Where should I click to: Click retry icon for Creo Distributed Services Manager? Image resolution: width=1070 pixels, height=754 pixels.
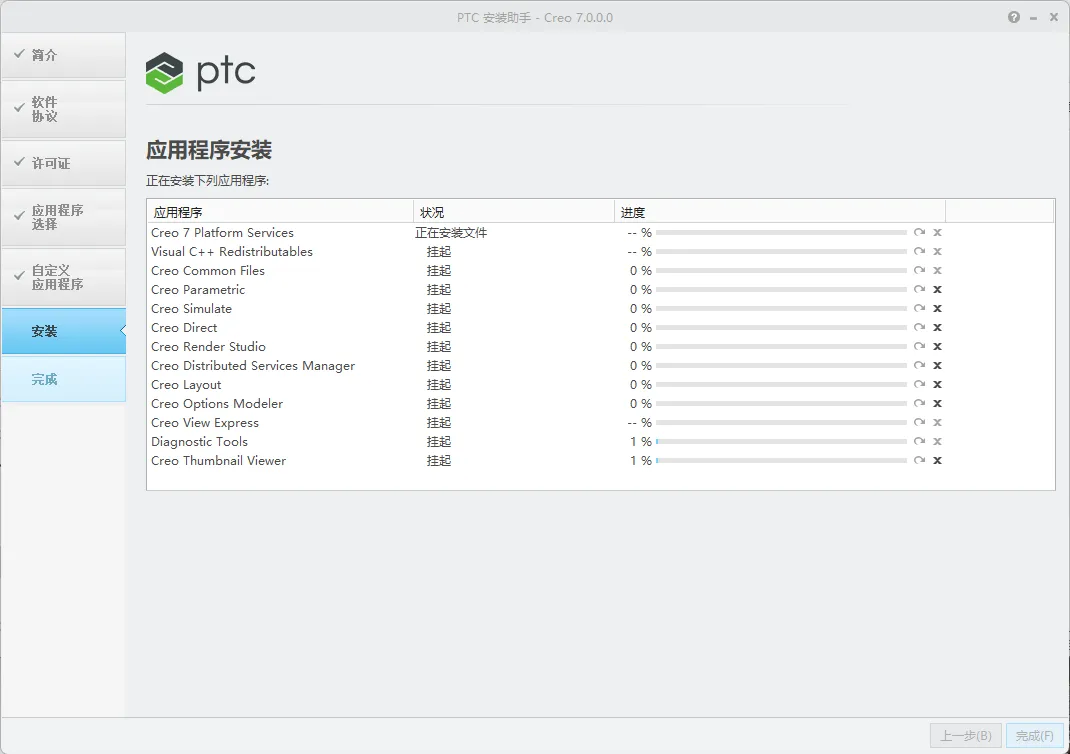point(919,366)
